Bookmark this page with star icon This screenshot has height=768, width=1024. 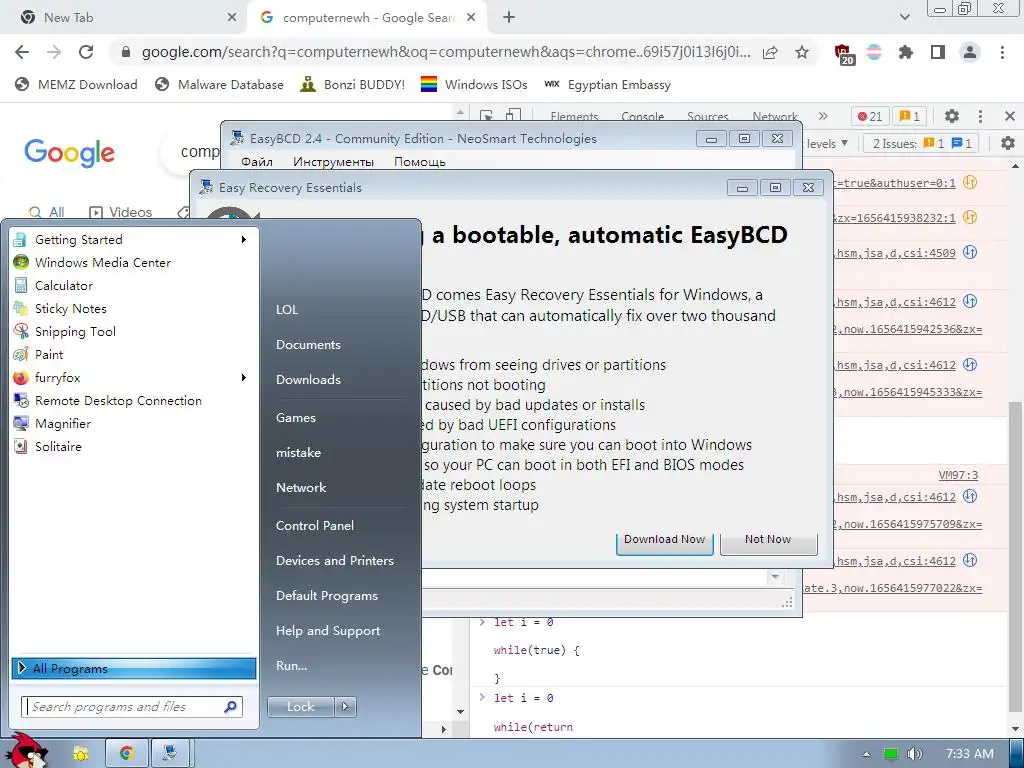pyautogui.click(x=802, y=52)
